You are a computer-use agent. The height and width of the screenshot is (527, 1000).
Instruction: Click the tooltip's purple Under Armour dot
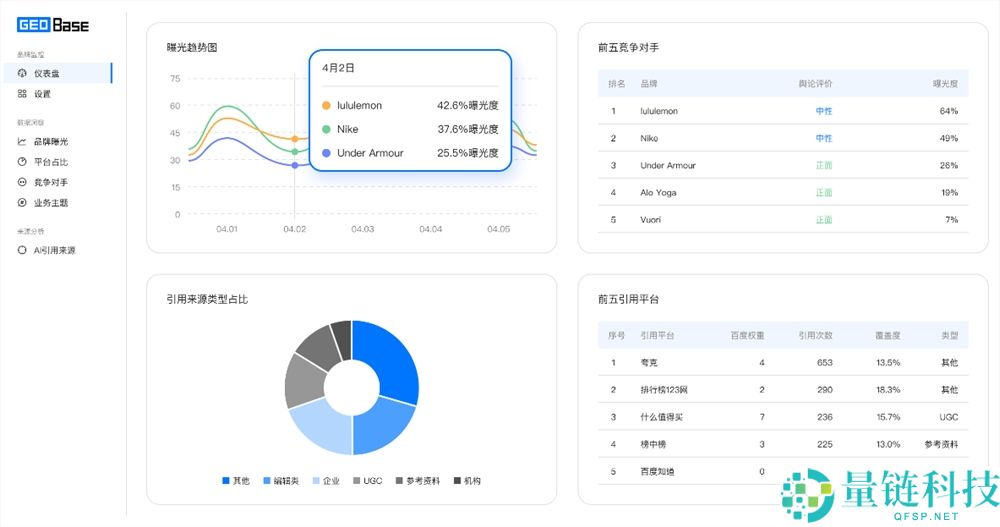click(327, 153)
